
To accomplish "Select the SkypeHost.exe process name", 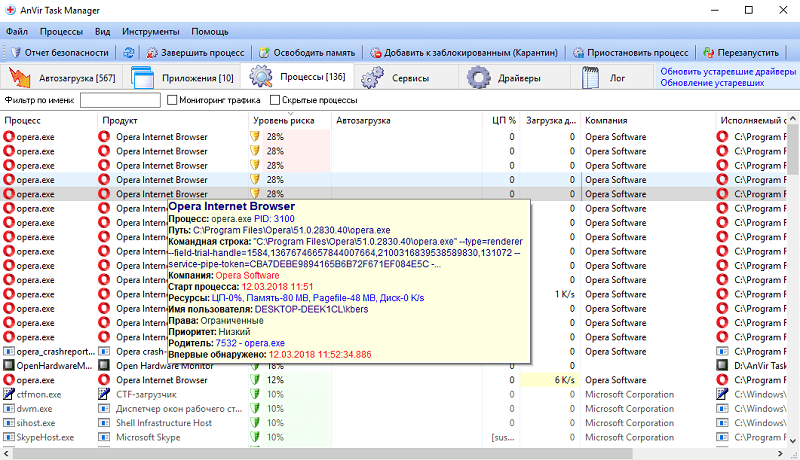I will tap(45, 437).
